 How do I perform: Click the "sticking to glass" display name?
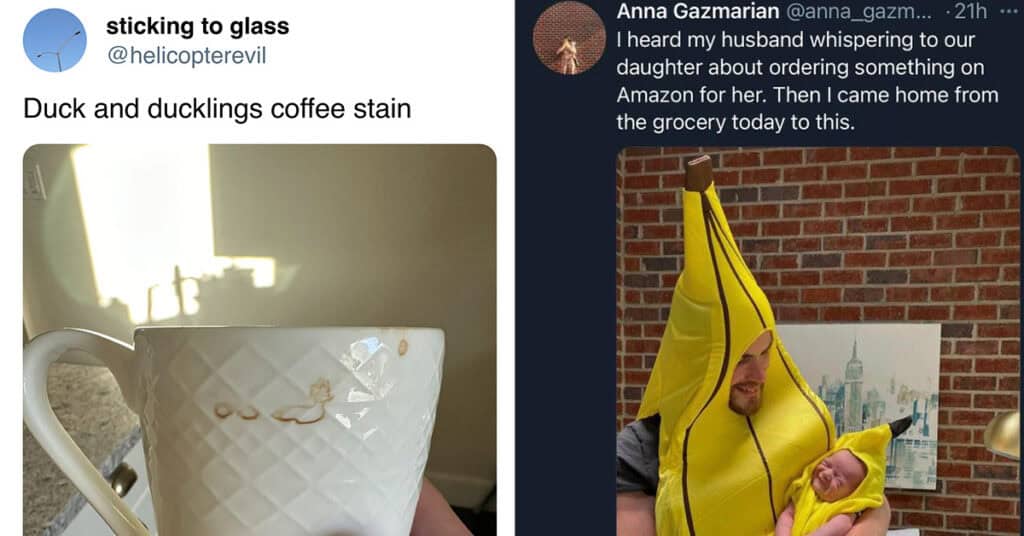click(197, 26)
